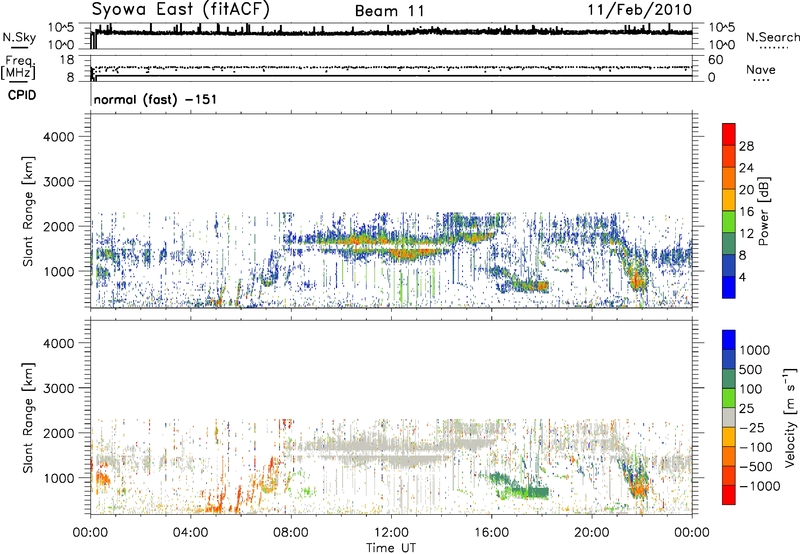Click the "normal (fast) -151" CPID text

(156, 99)
